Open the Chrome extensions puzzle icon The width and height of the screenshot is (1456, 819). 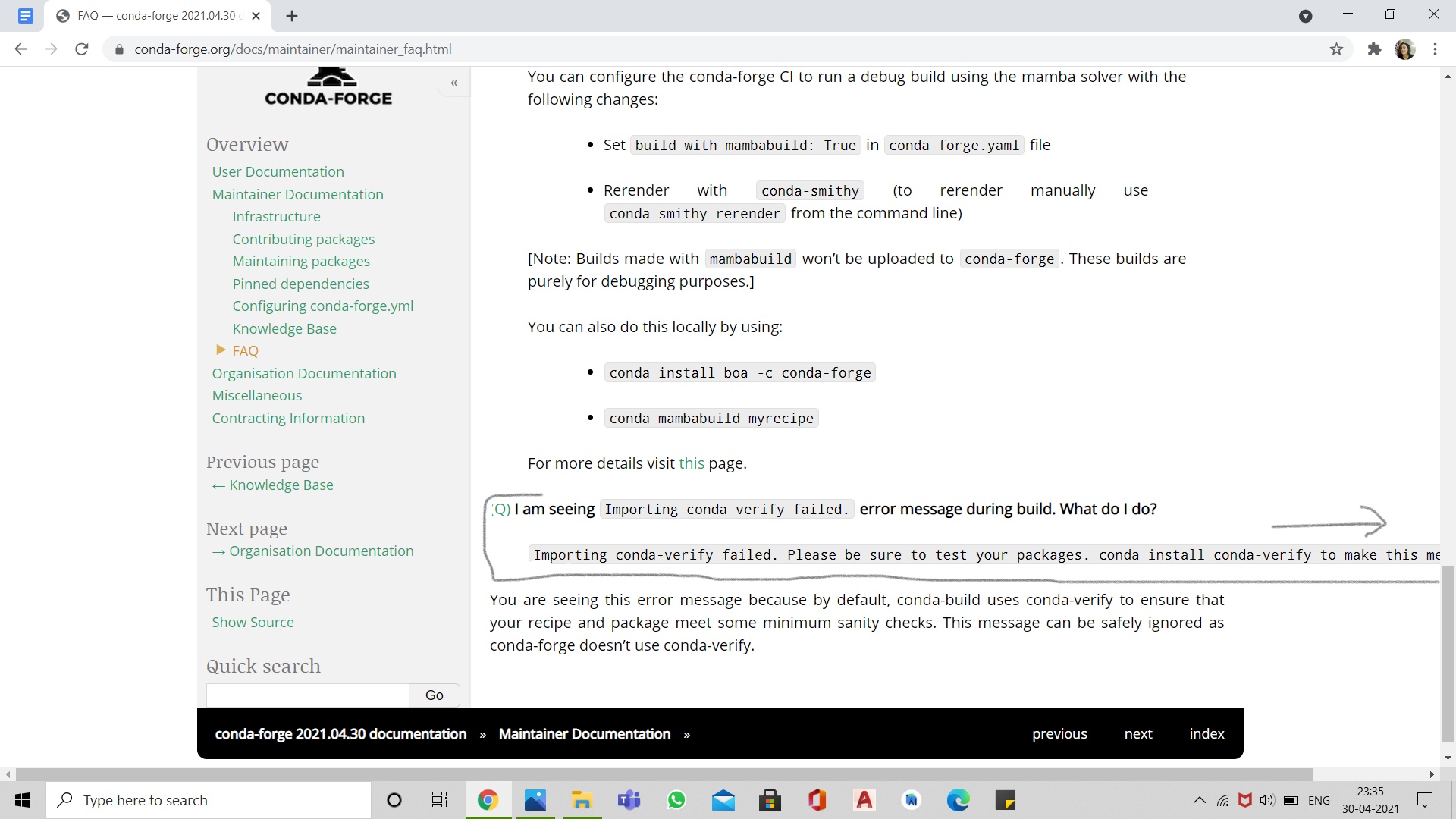click(1374, 49)
